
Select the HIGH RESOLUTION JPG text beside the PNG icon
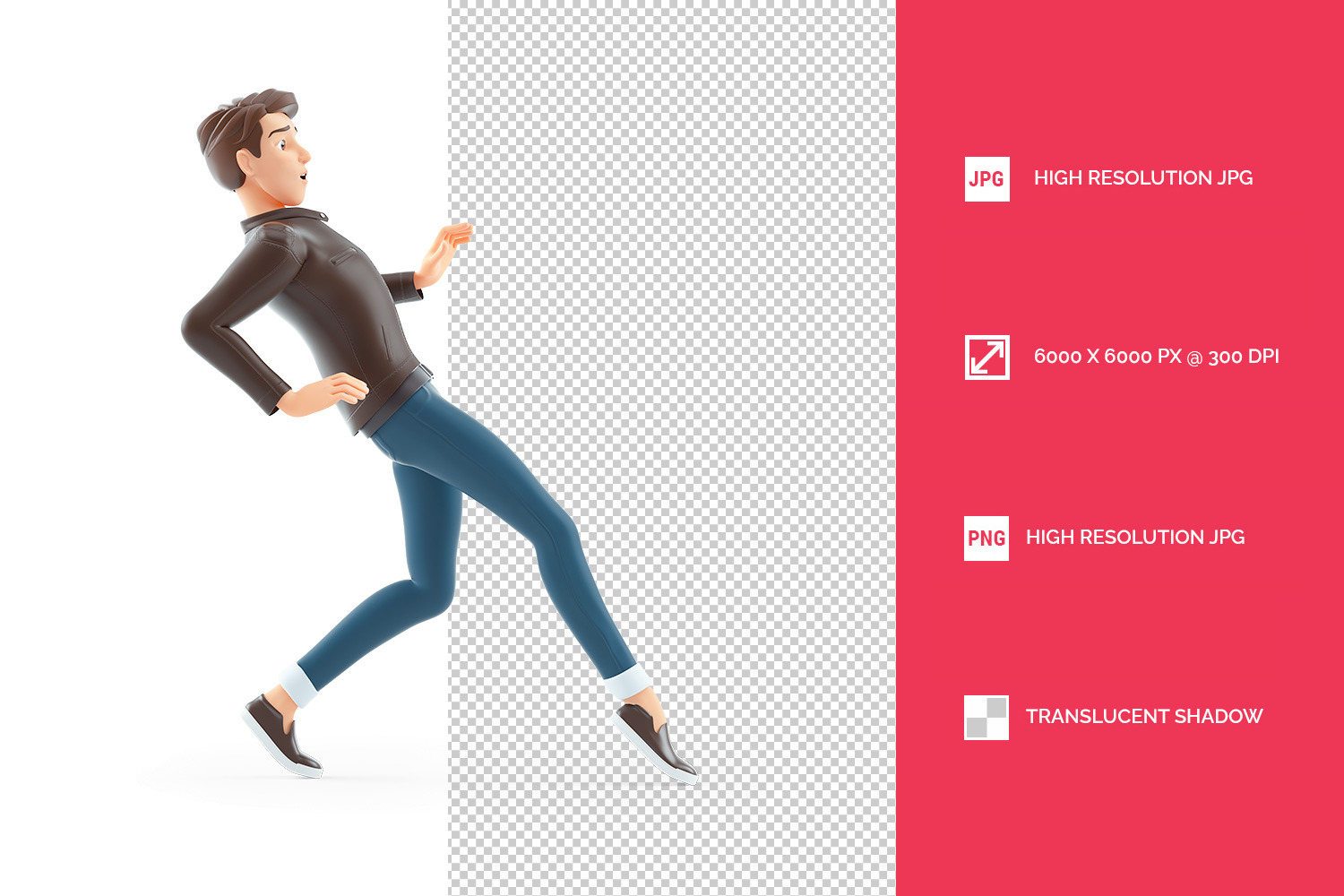tap(1134, 538)
